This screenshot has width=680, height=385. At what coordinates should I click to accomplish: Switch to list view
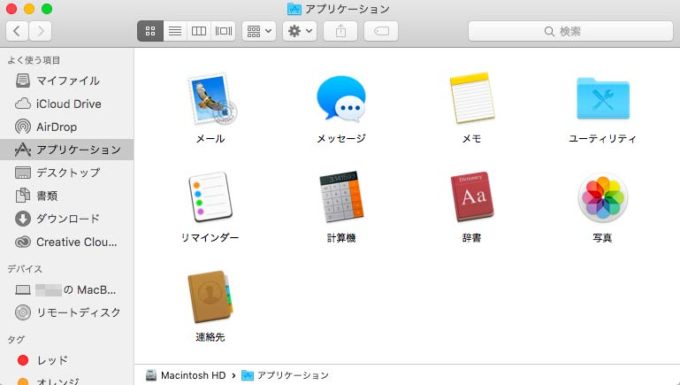tap(175, 31)
